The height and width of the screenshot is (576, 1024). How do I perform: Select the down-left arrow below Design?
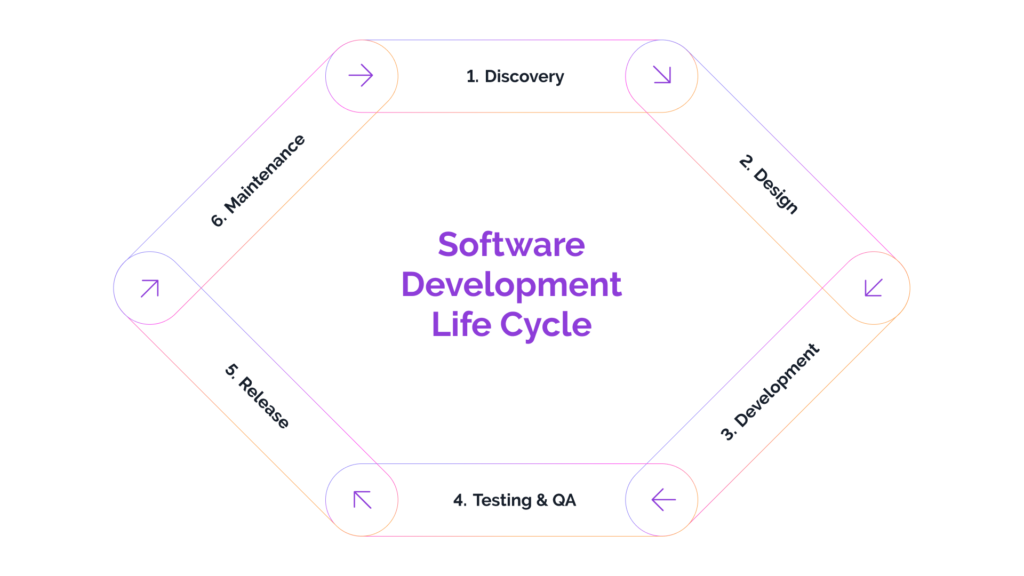point(873,288)
